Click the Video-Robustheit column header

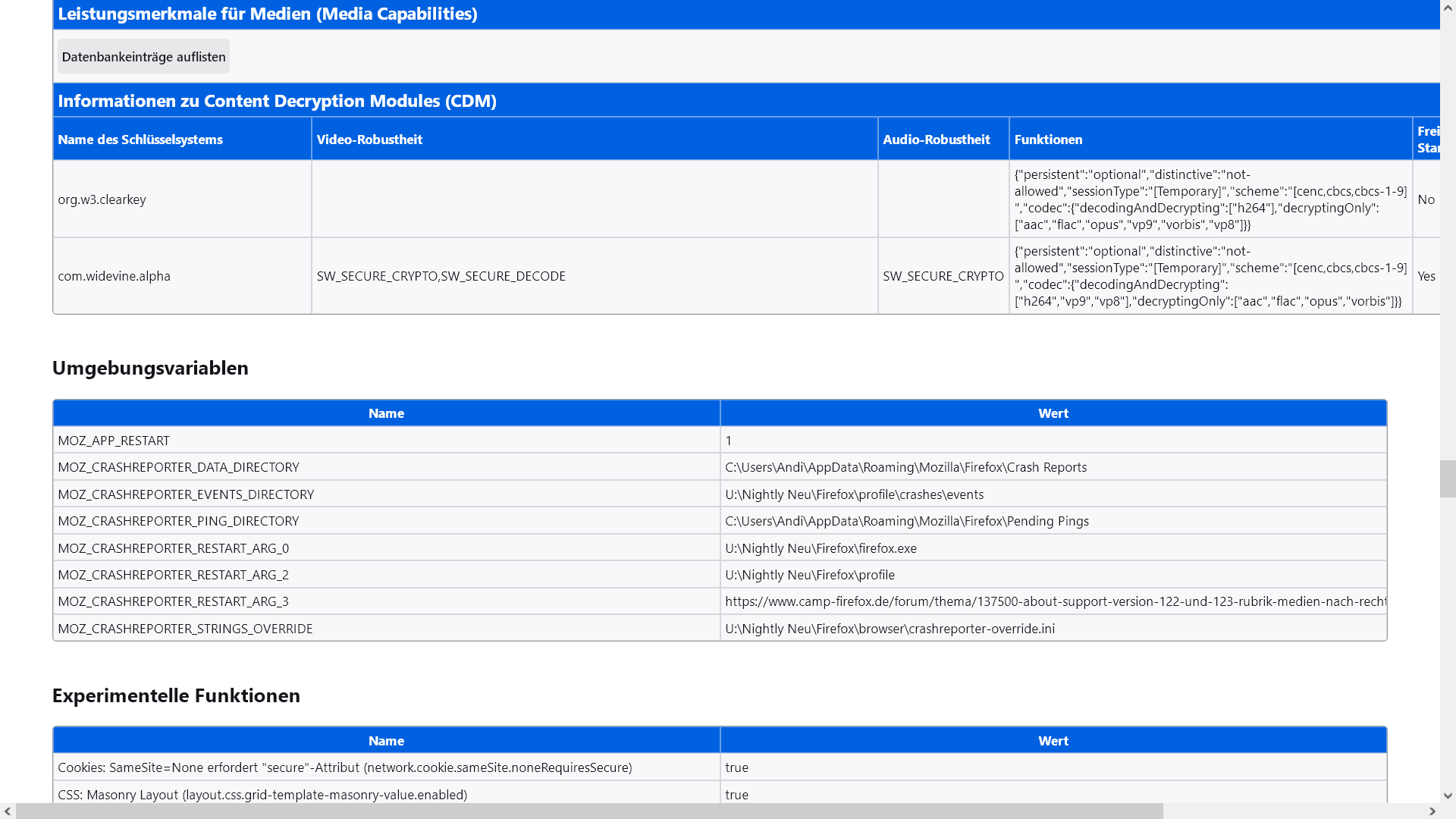369,140
